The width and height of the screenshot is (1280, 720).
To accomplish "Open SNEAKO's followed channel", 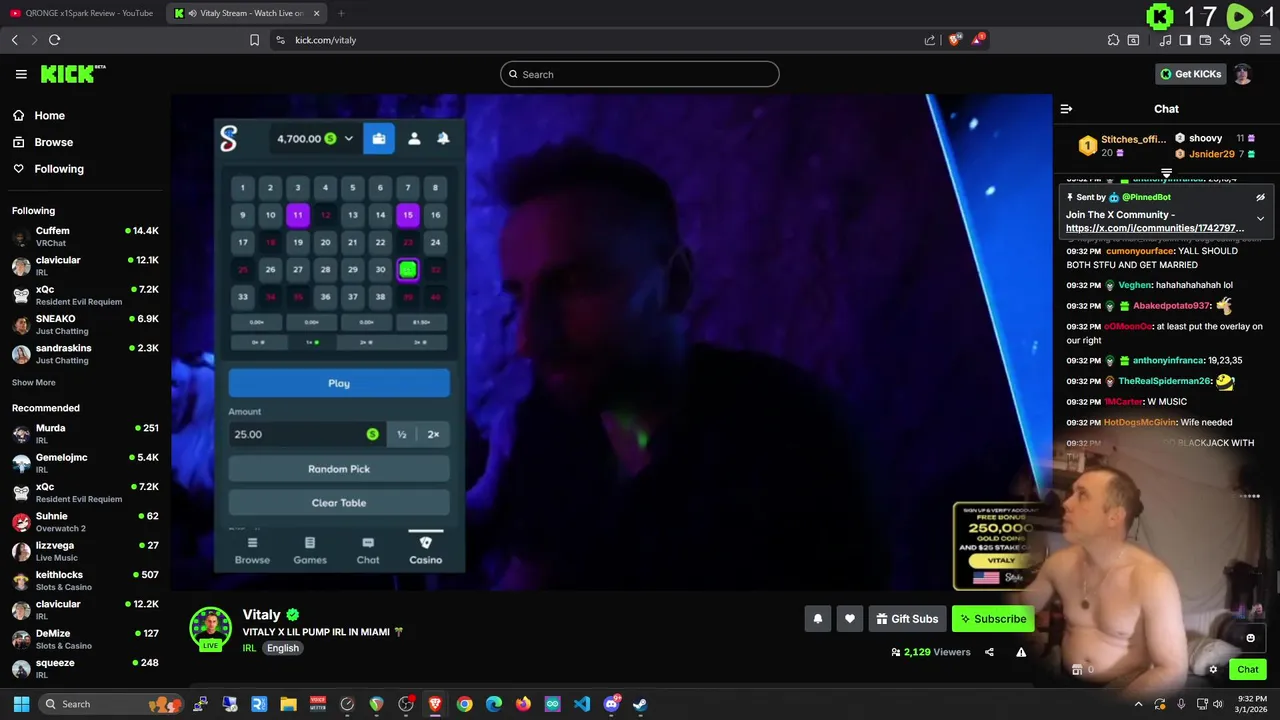I will point(85,325).
